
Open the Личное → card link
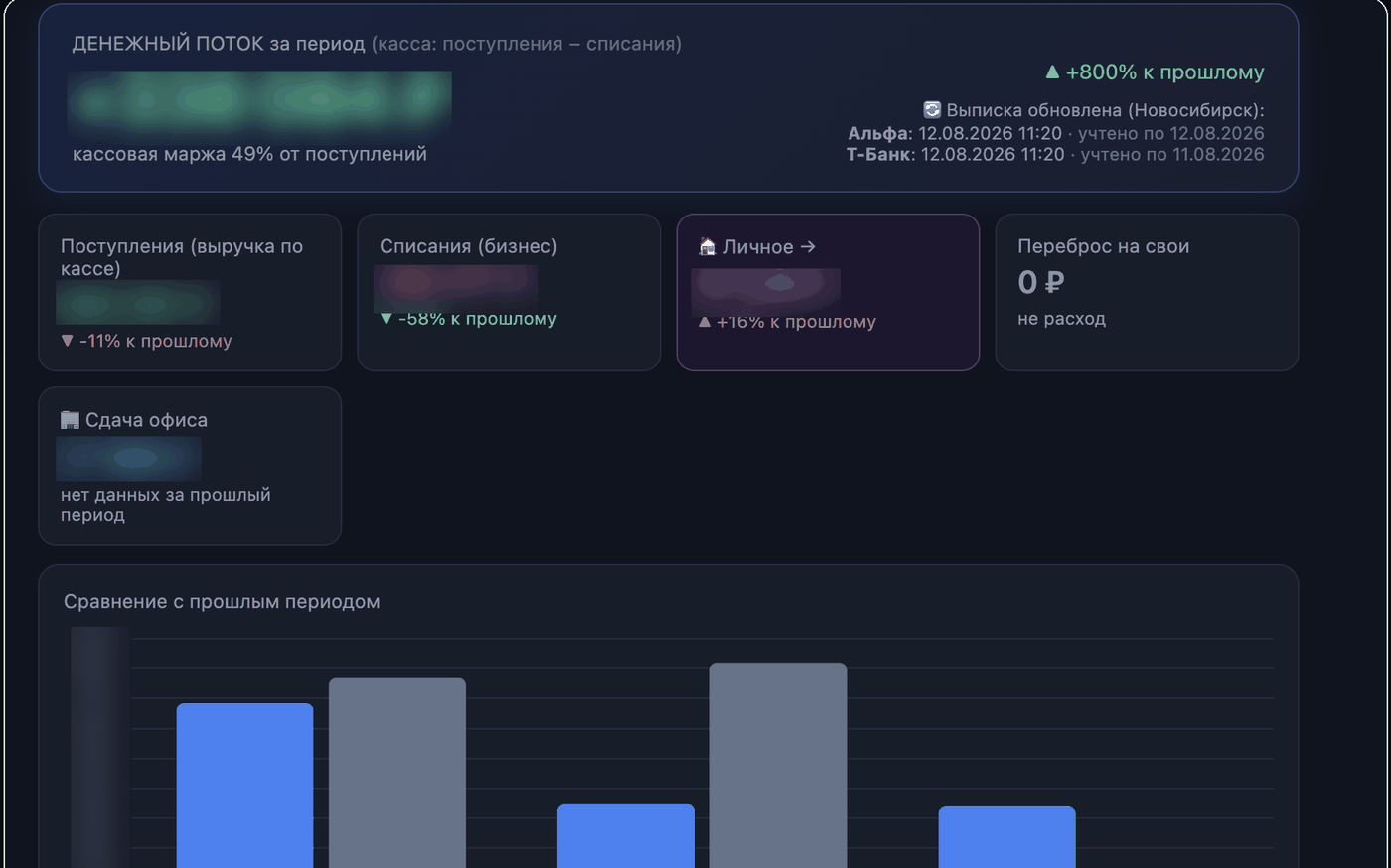click(769, 247)
